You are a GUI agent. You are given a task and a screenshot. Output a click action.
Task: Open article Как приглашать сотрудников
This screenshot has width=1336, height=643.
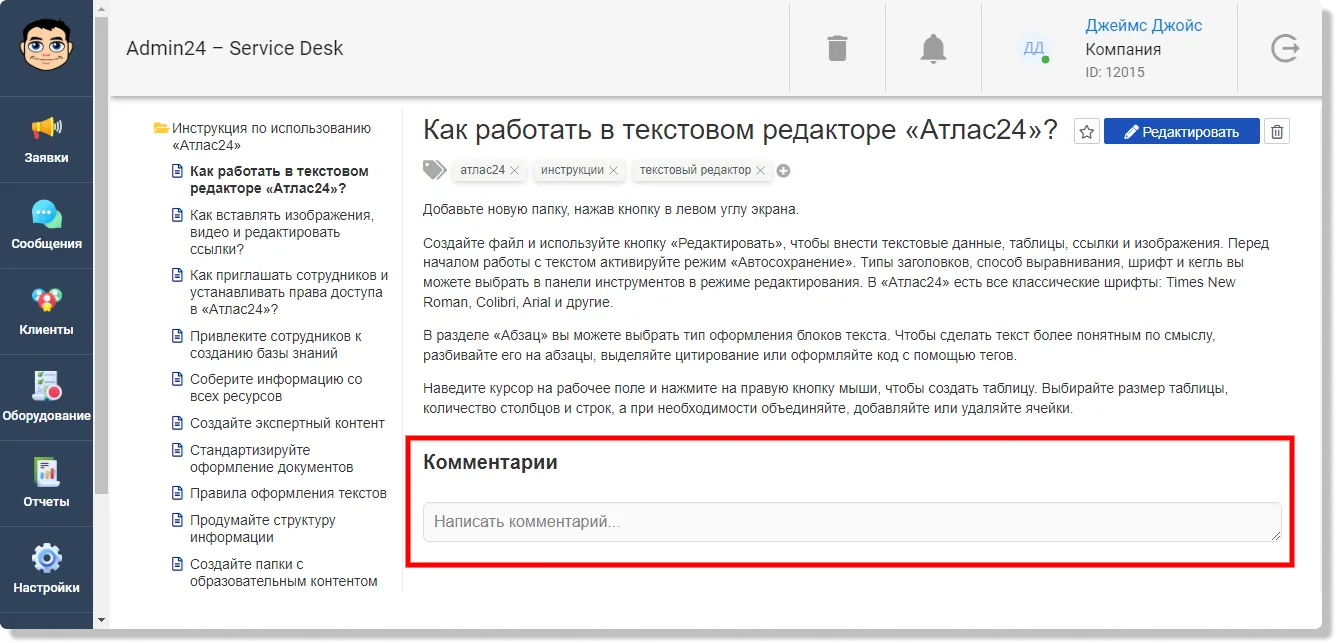click(289, 292)
